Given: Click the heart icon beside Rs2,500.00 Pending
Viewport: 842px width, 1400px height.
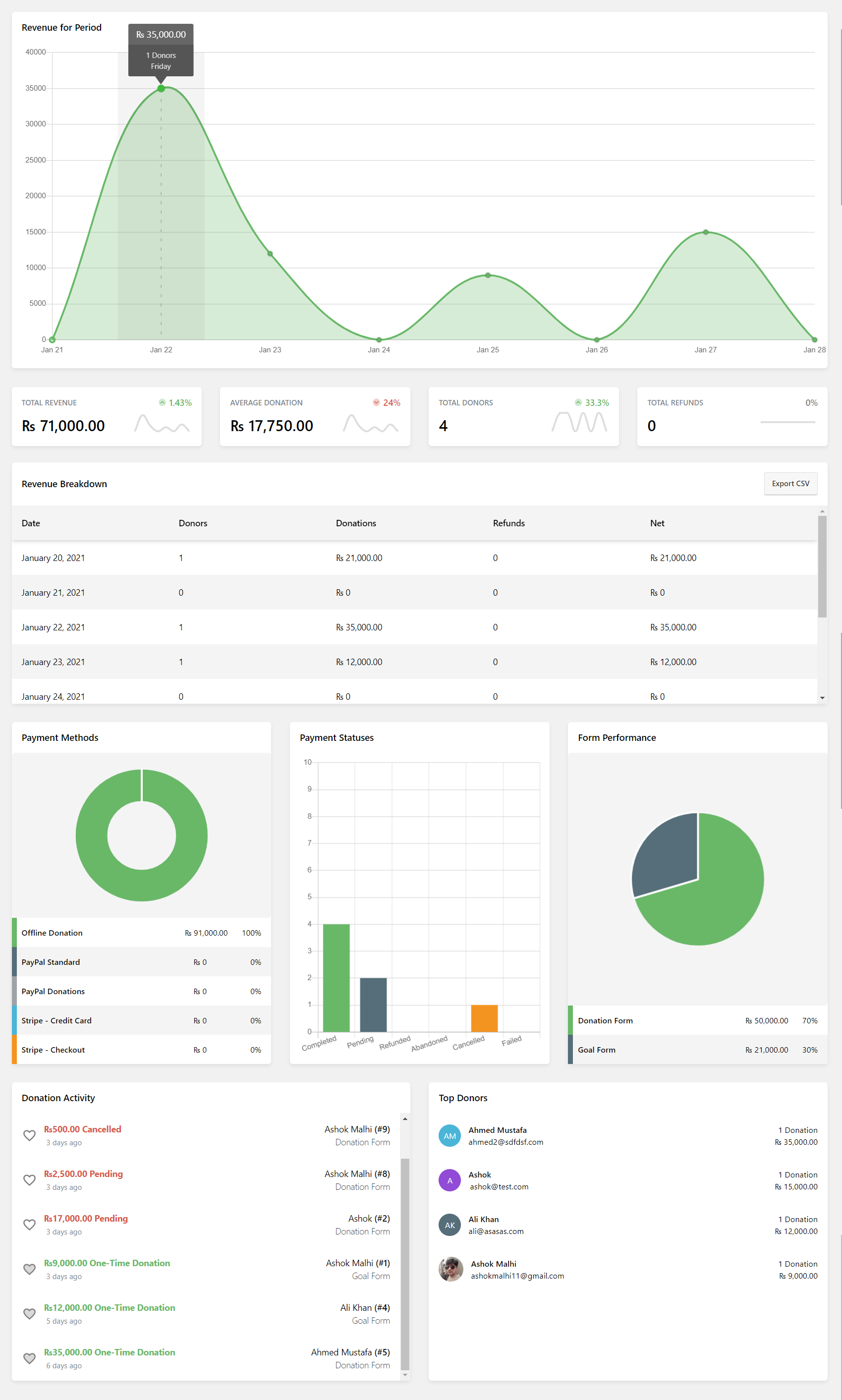Looking at the screenshot, I should (30, 1180).
